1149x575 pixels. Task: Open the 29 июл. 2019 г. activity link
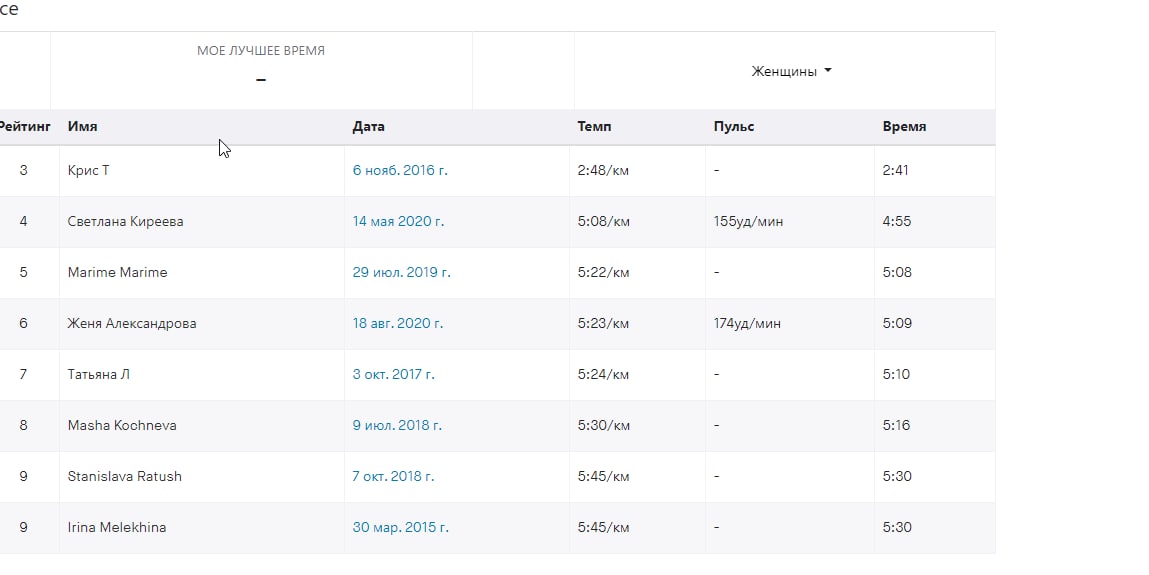[402, 272]
